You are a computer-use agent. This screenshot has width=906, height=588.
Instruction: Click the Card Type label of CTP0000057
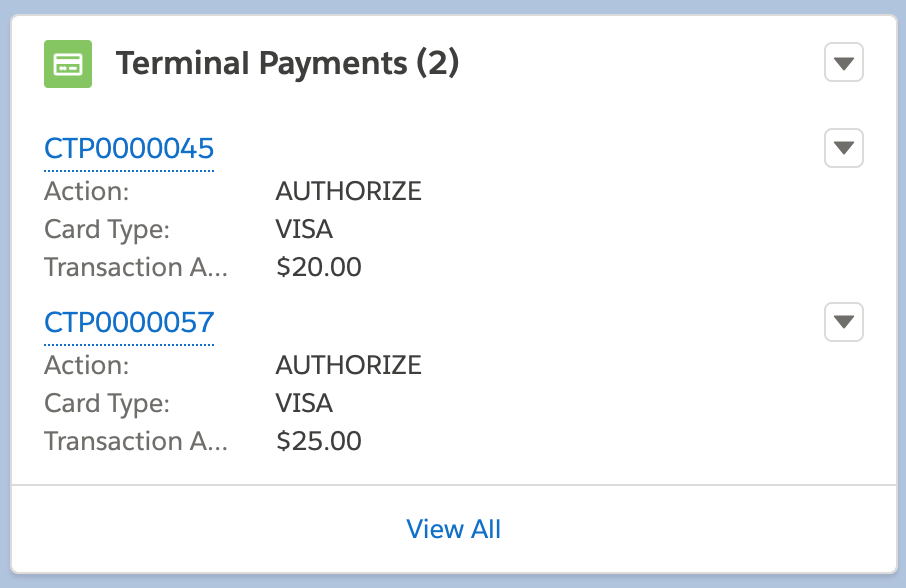click(107, 403)
